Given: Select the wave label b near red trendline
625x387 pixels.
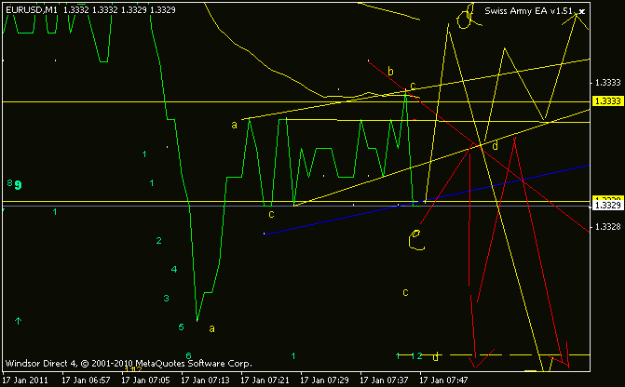Looking at the screenshot, I should pos(390,71).
